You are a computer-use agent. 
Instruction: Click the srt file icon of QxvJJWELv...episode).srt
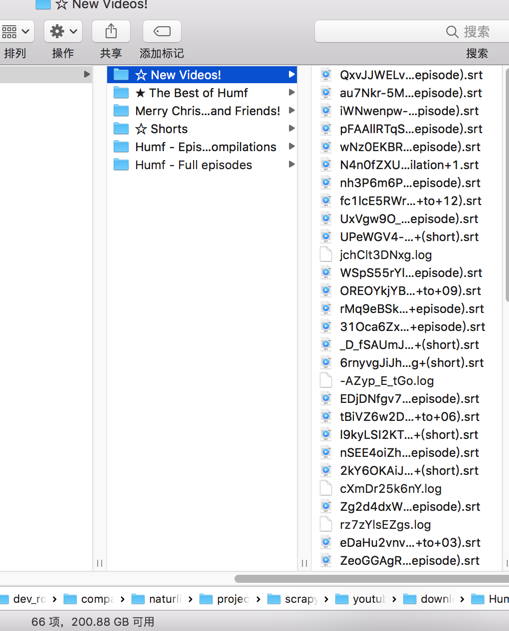pos(326,75)
